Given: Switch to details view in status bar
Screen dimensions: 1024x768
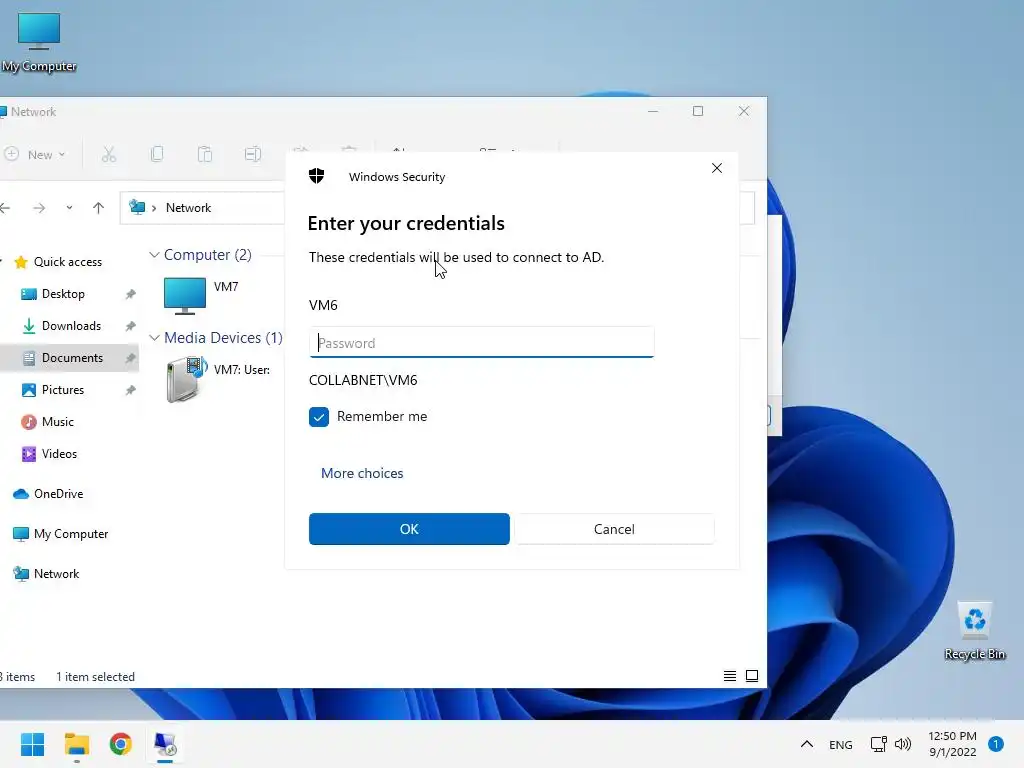Looking at the screenshot, I should tap(730, 676).
